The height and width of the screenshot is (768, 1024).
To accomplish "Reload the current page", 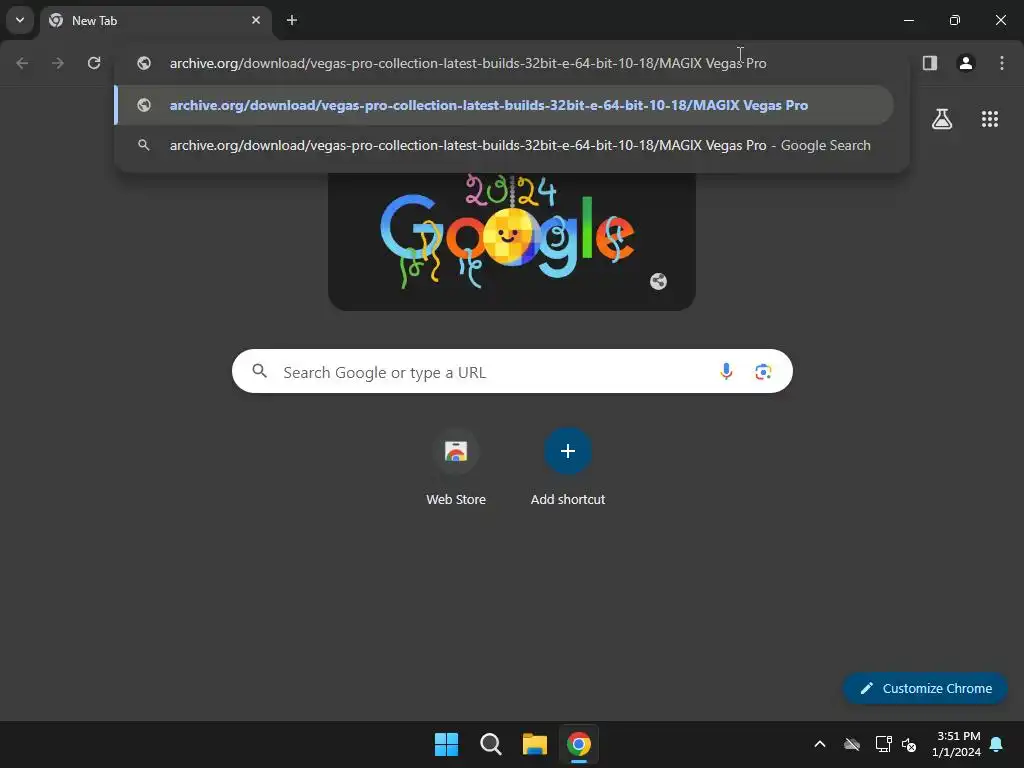I will [94, 63].
